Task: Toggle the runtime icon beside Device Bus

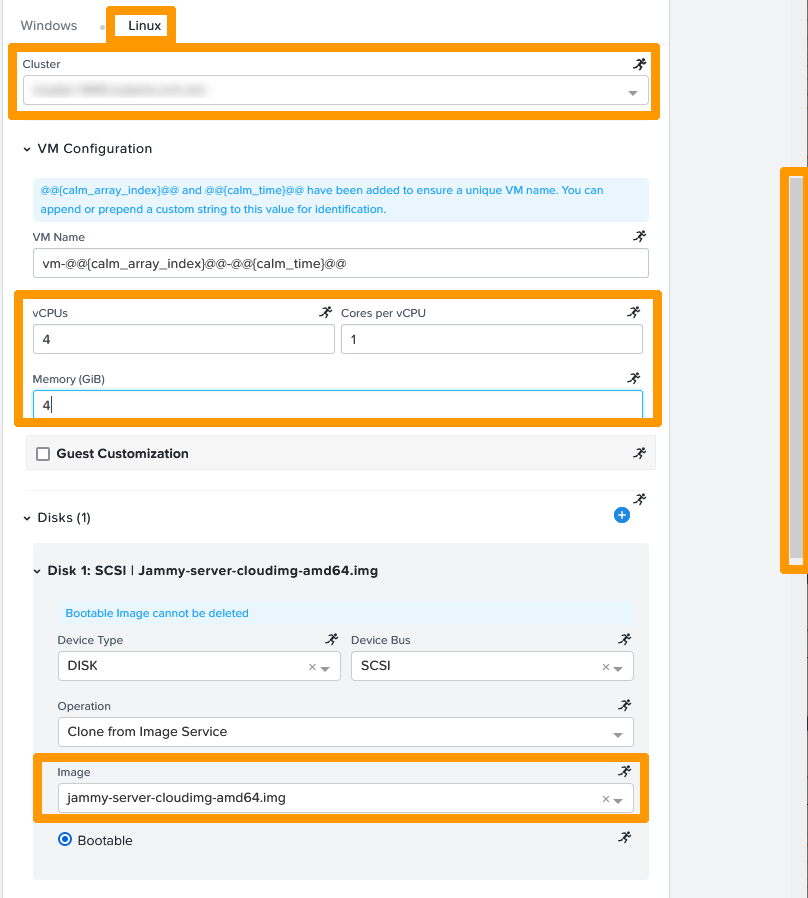Action: pyautogui.click(x=625, y=640)
